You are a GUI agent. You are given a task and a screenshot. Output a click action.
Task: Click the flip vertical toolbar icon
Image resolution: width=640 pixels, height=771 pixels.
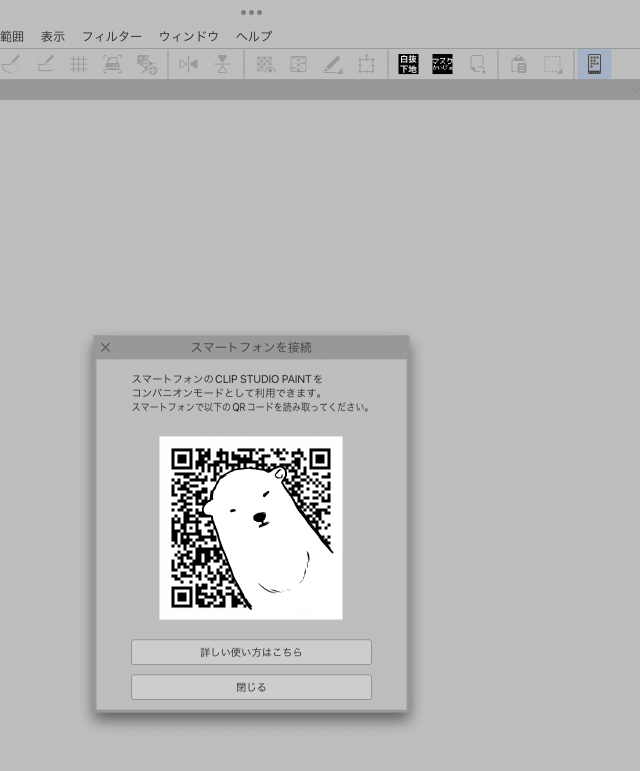pyautogui.click(x=222, y=64)
